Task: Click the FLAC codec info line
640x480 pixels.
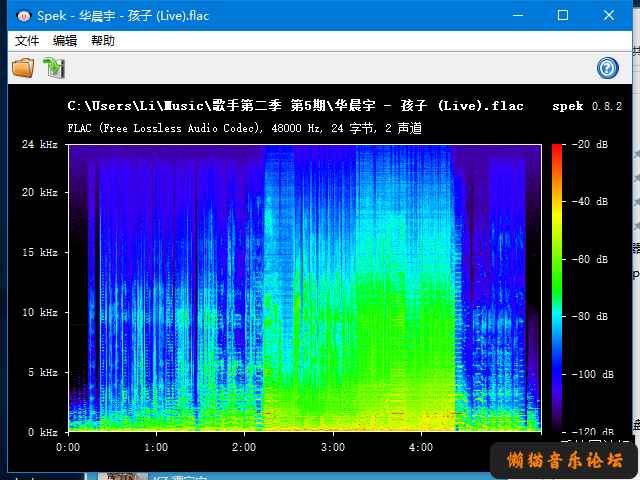Action: (x=244, y=128)
